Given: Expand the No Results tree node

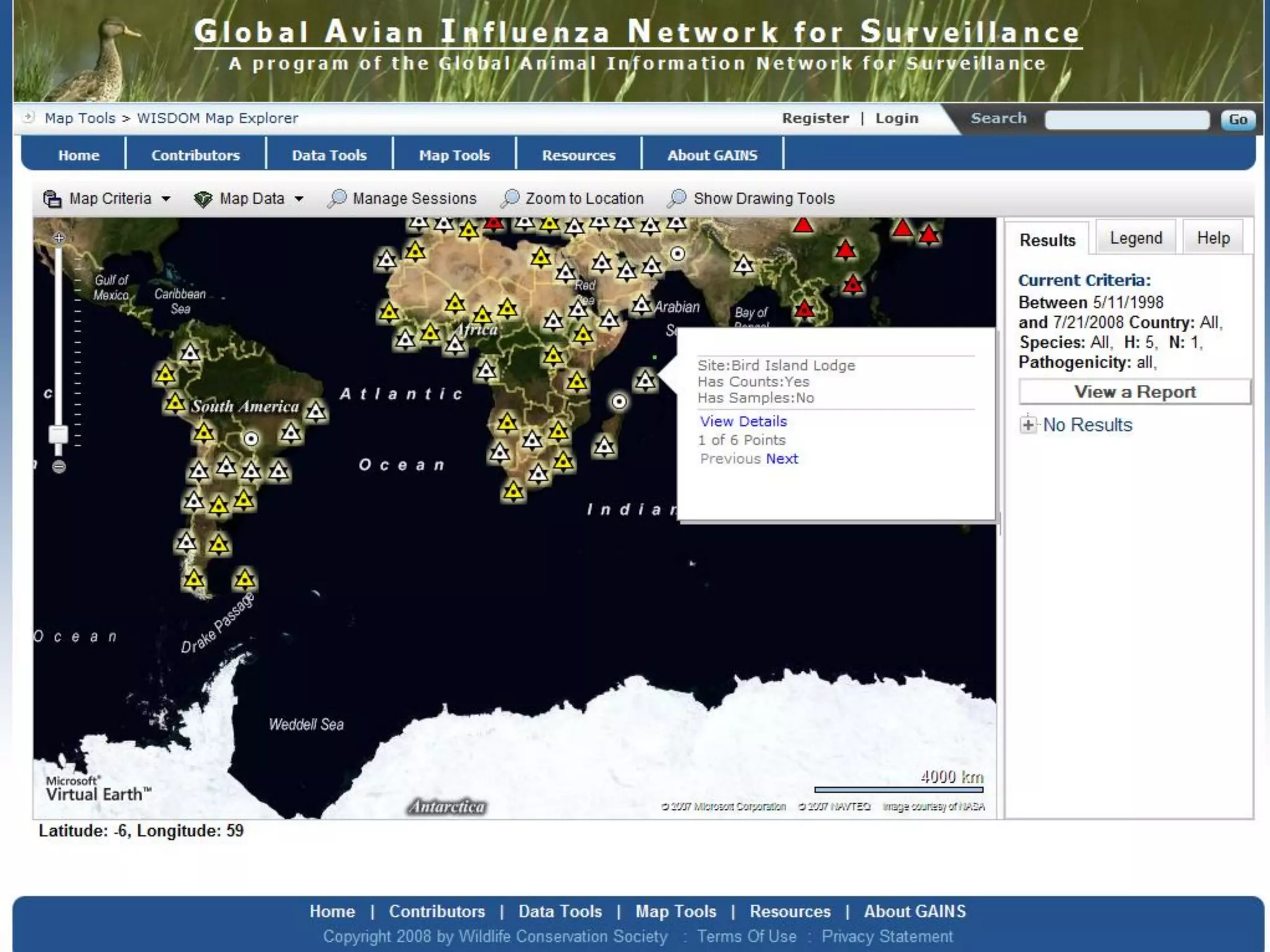Looking at the screenshot, I should click(1028, 425).
